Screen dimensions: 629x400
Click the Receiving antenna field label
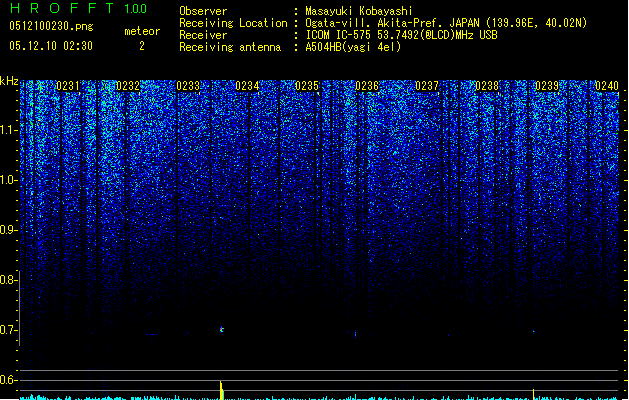[x=230, y=47]
